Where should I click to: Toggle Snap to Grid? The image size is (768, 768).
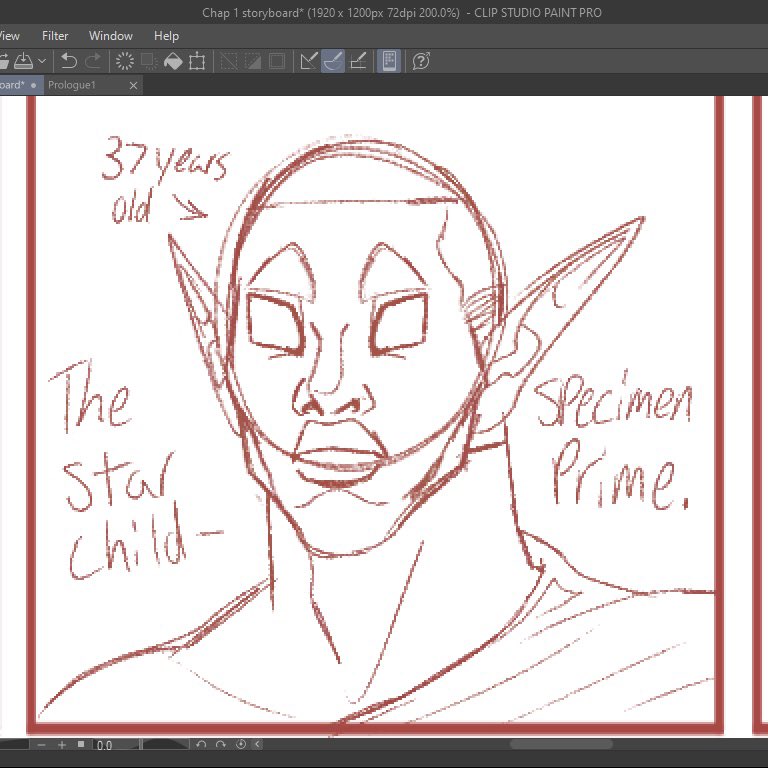[358, 61]
